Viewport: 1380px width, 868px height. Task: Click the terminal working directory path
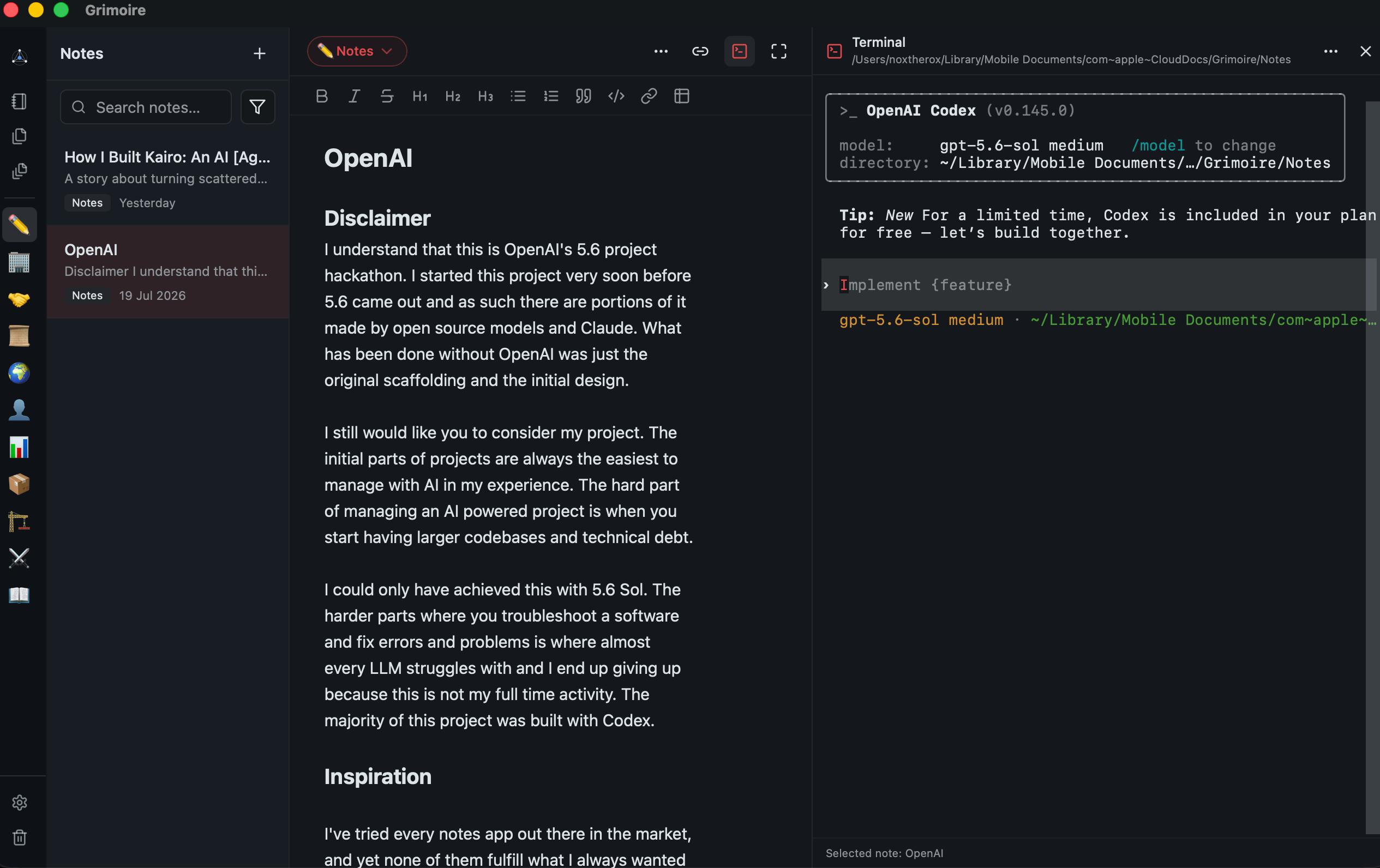(x=1071, y=59)
